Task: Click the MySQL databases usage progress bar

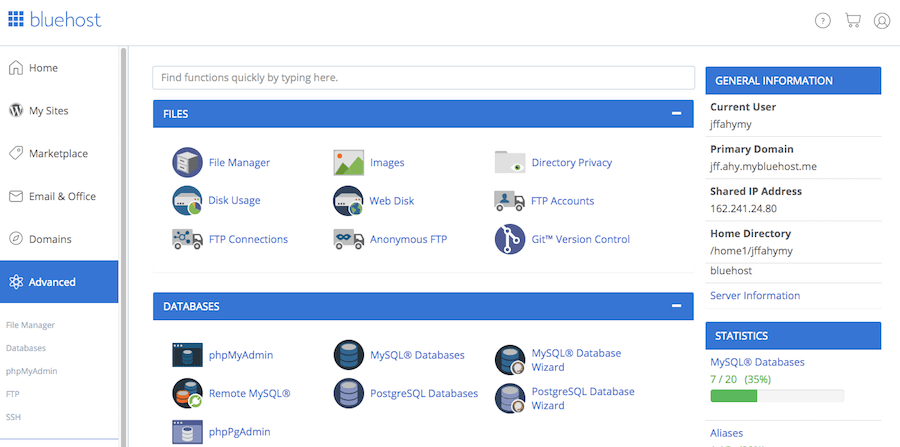Action: (x=777, y=395)
